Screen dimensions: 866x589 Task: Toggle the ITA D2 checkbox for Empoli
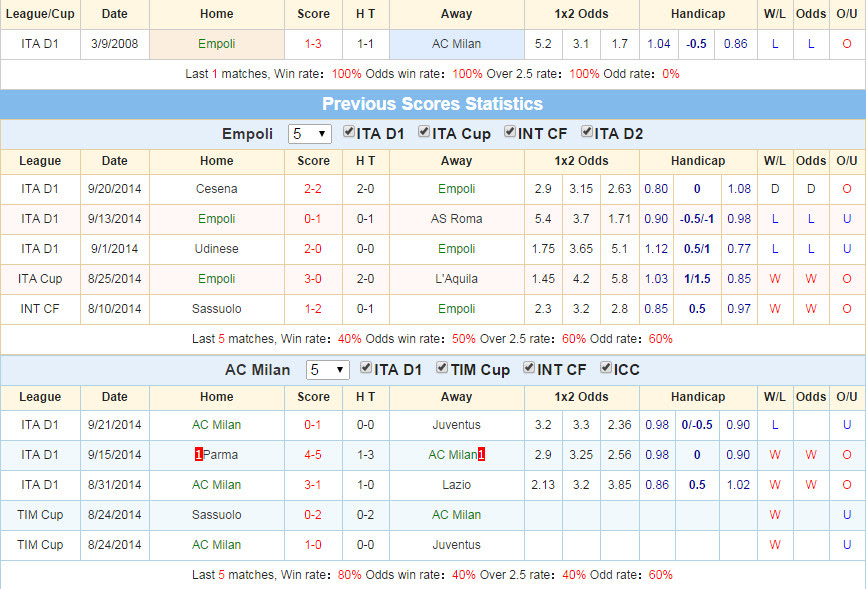[587, 132]
